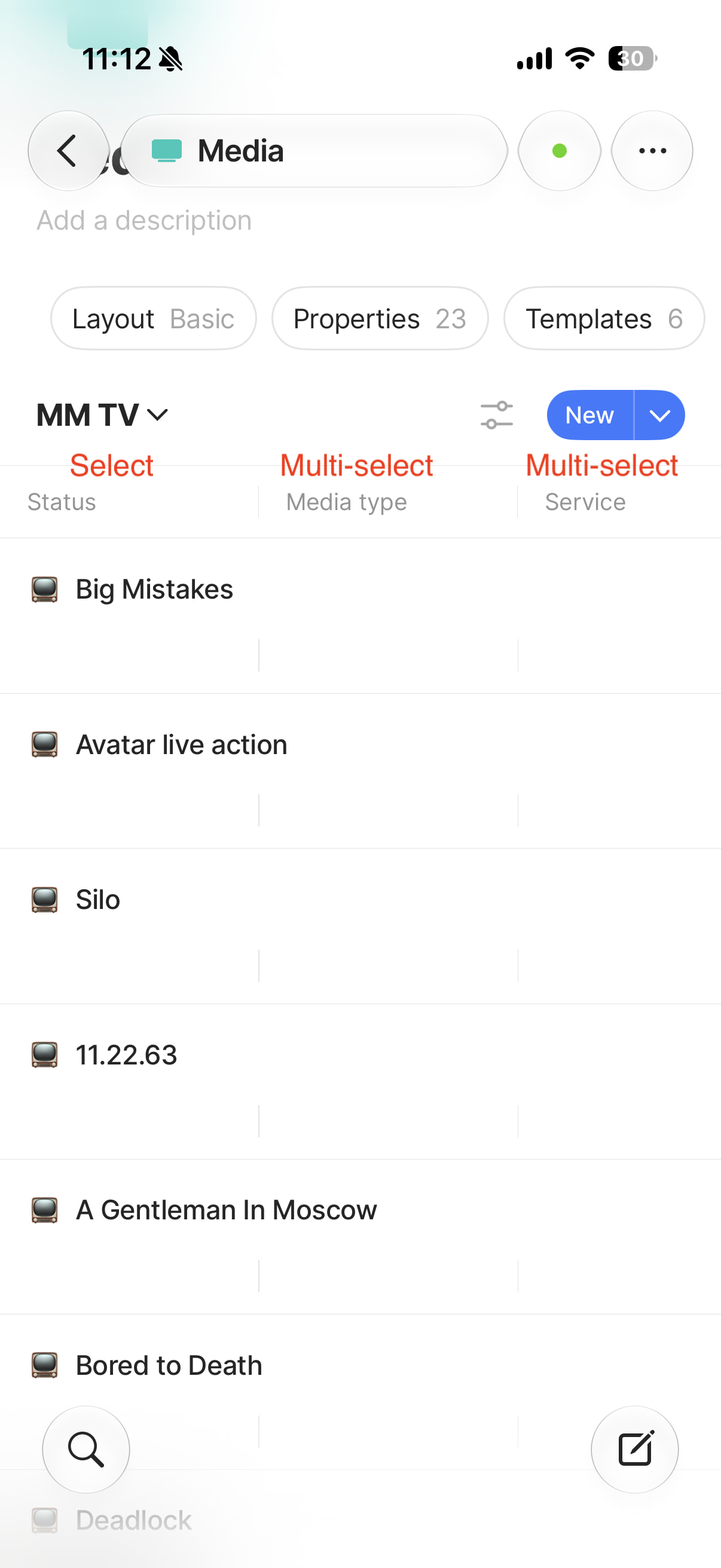Image resolution: width=721 pixels, height=1568 pixels.
Task: Tap the Add a description field
Action: [144, 220]
